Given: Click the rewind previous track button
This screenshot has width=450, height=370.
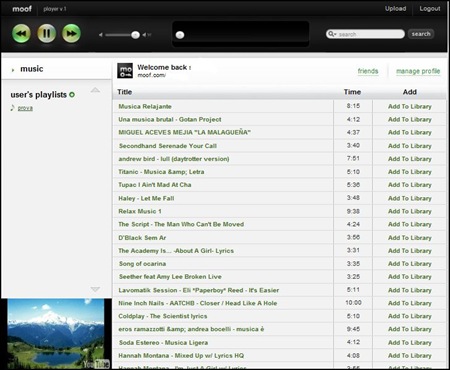Looking at the screenshot, I should (21, 33).
